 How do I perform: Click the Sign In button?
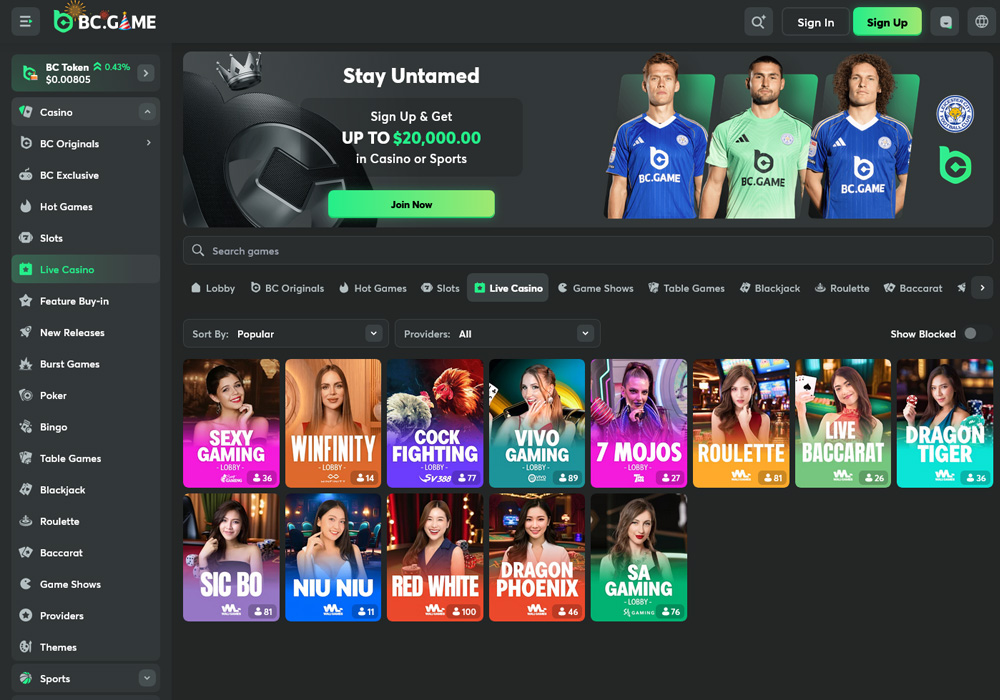[816, 22]
